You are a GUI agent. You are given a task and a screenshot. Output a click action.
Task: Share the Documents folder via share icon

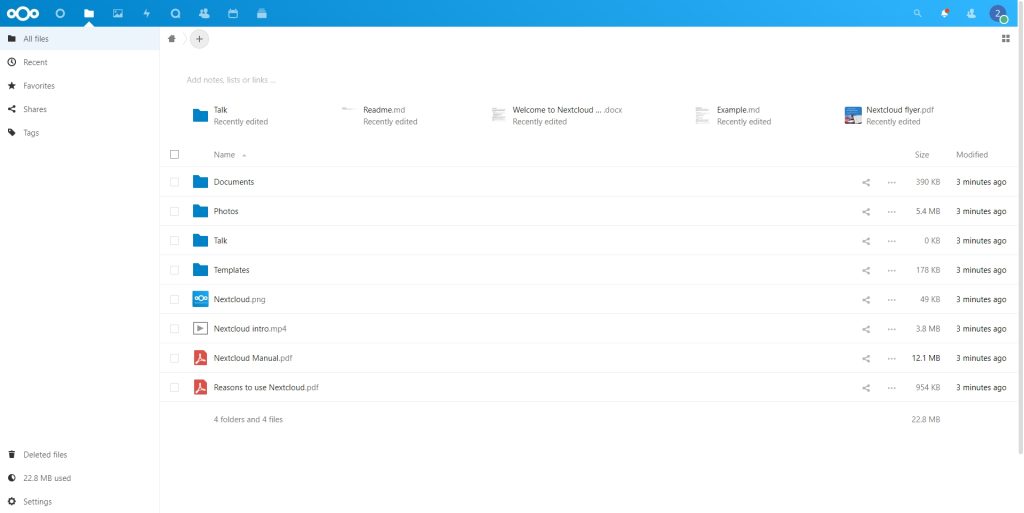coord(866,182)
